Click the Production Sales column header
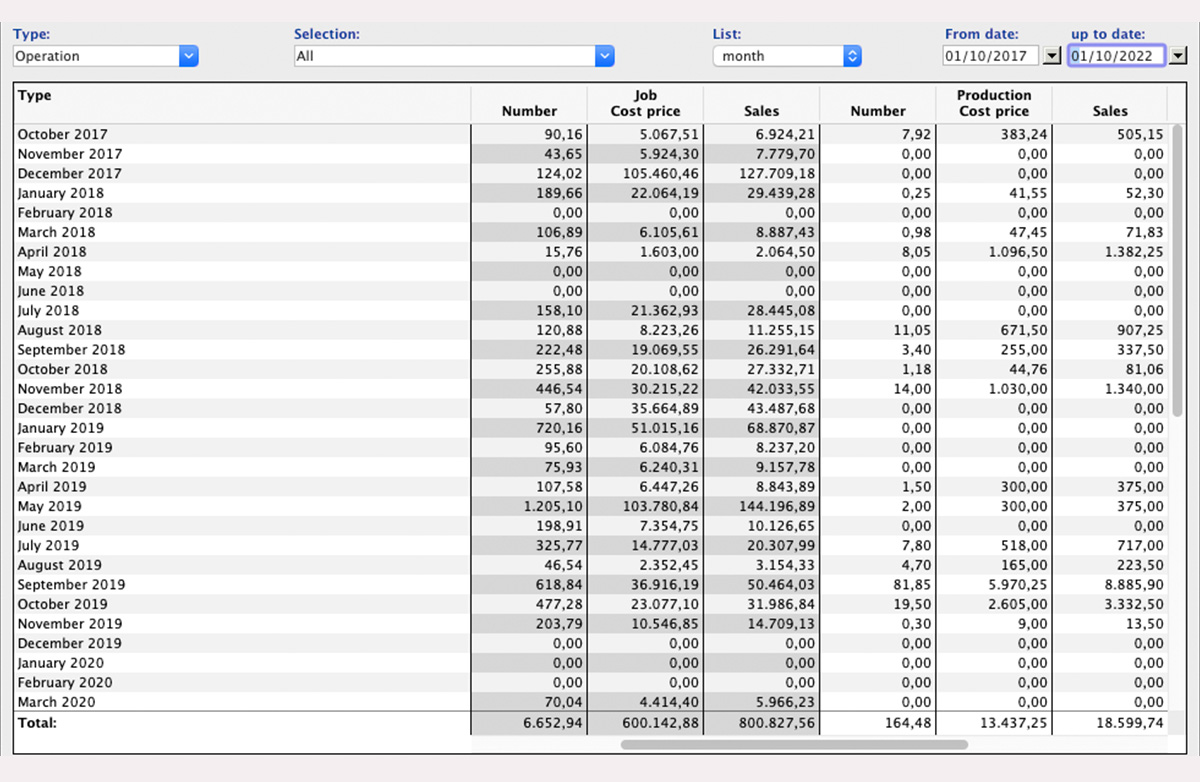 pyautogui.click(x=1109, y=111)
